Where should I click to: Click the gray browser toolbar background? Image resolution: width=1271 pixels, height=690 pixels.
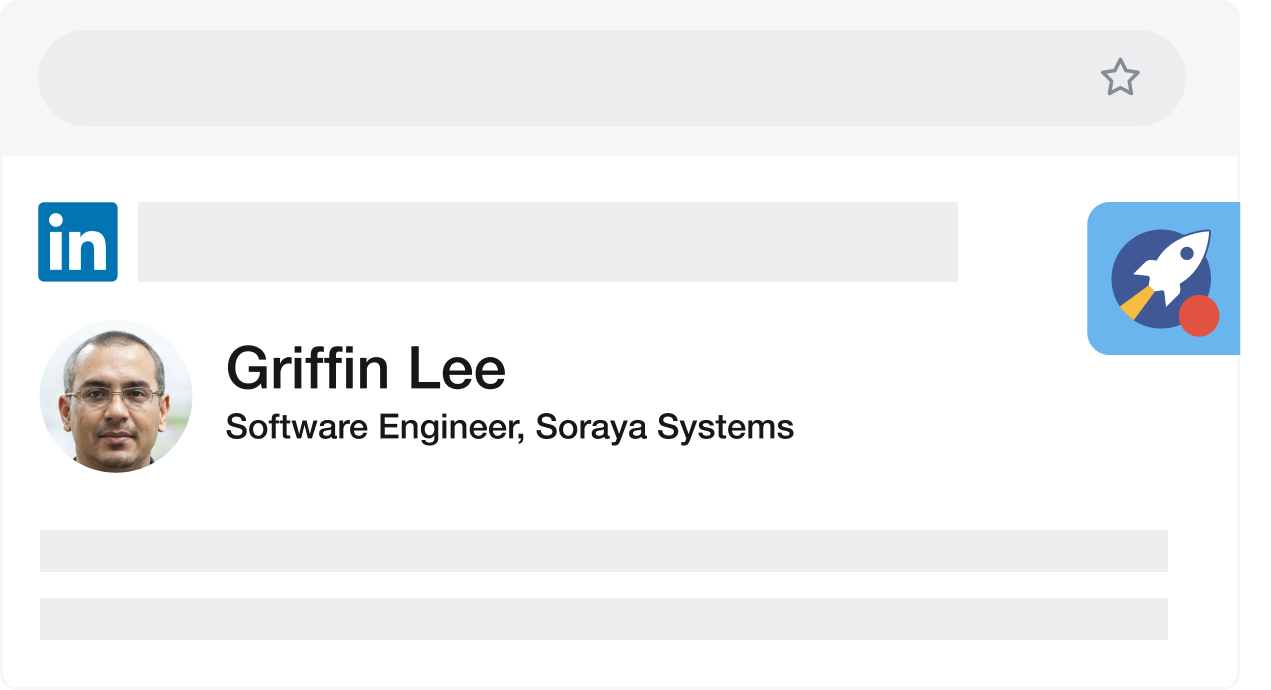pos(620,142)
